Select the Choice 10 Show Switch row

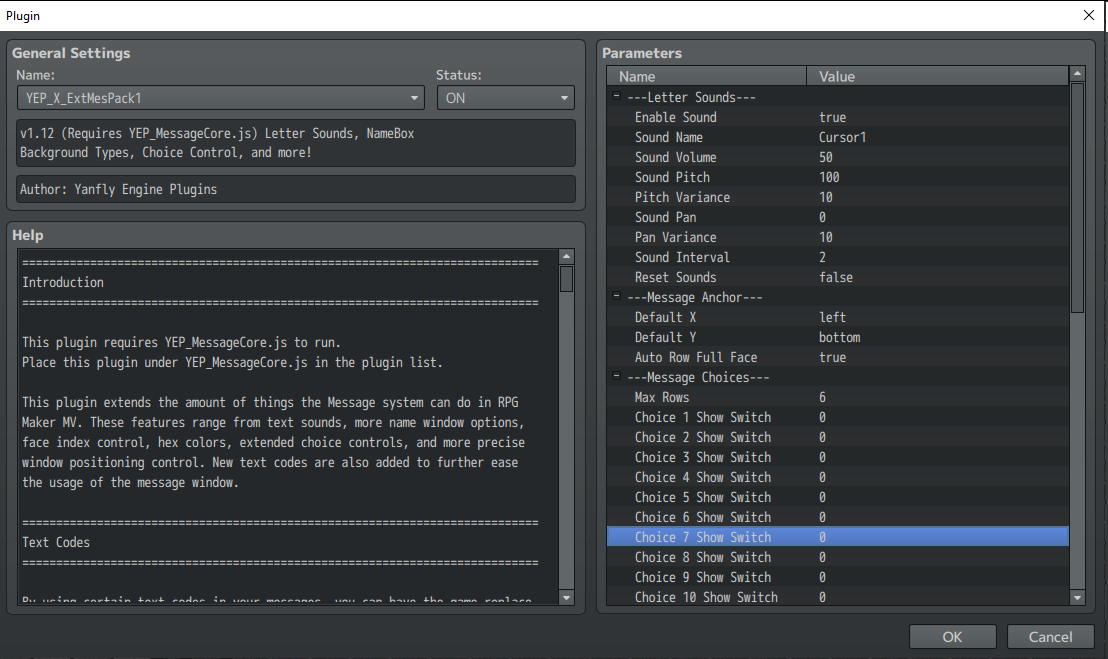tap(837, 597)
